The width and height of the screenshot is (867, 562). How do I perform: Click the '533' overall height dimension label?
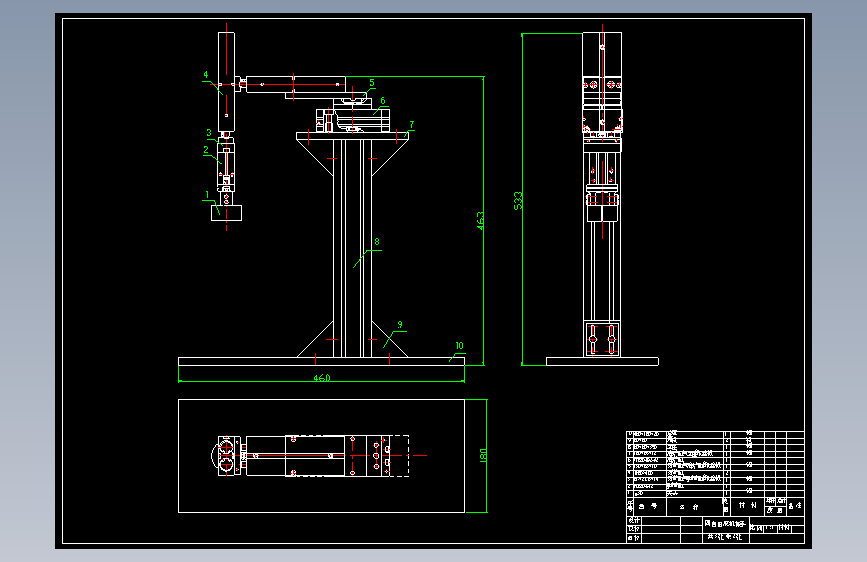pyautogui.click(x=518, y=201)
